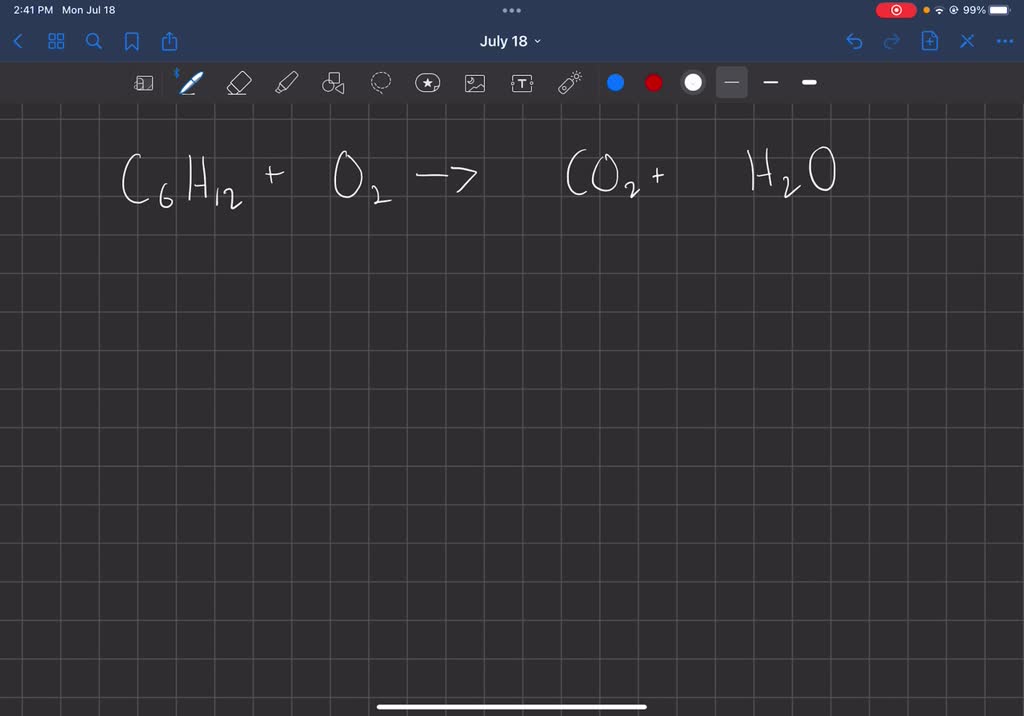Select the Eraser tool
The height and width of the screenshot is (716, 1024).
238,83
